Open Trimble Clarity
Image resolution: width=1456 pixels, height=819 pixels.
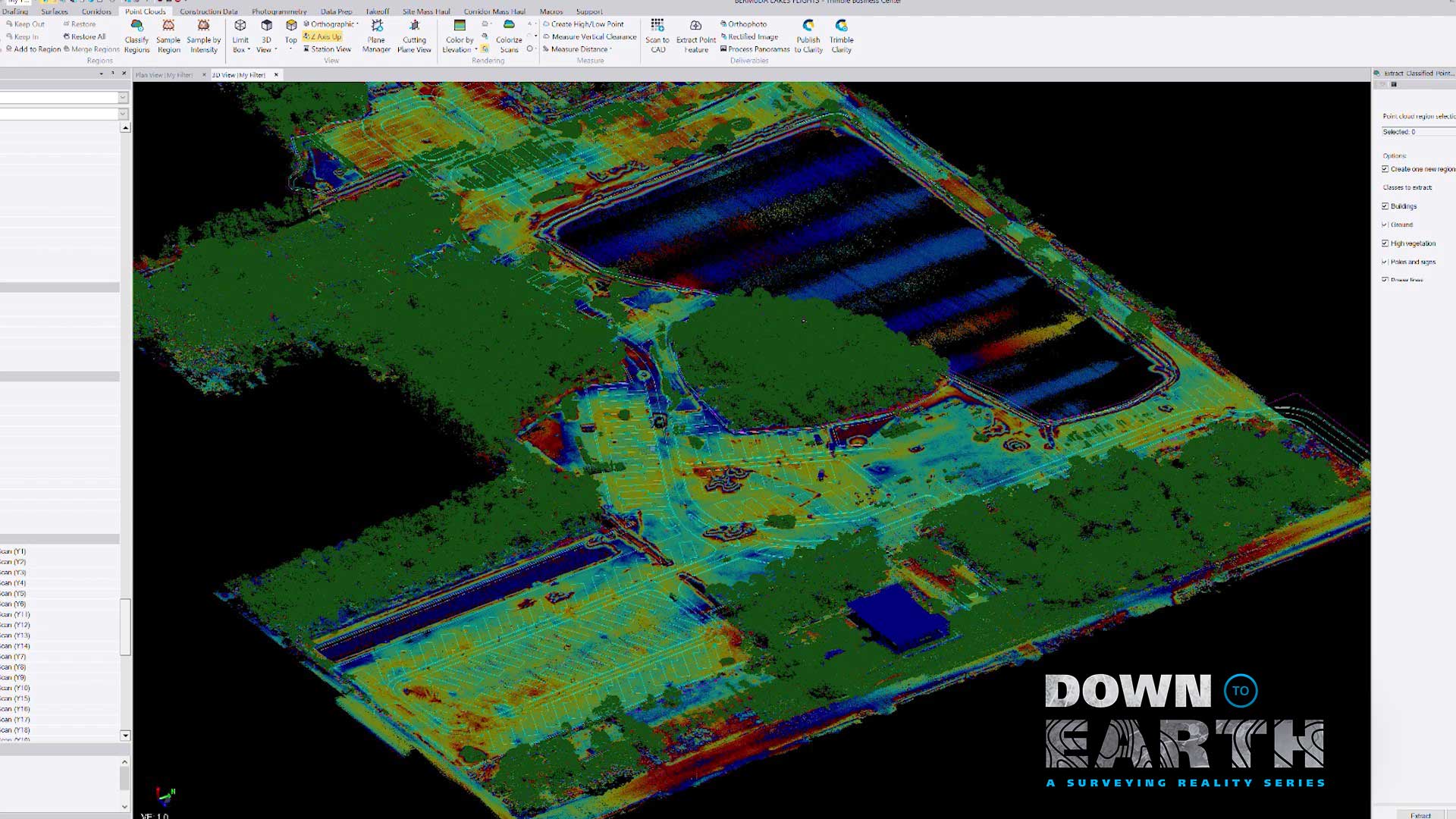[x=842, y=36]
